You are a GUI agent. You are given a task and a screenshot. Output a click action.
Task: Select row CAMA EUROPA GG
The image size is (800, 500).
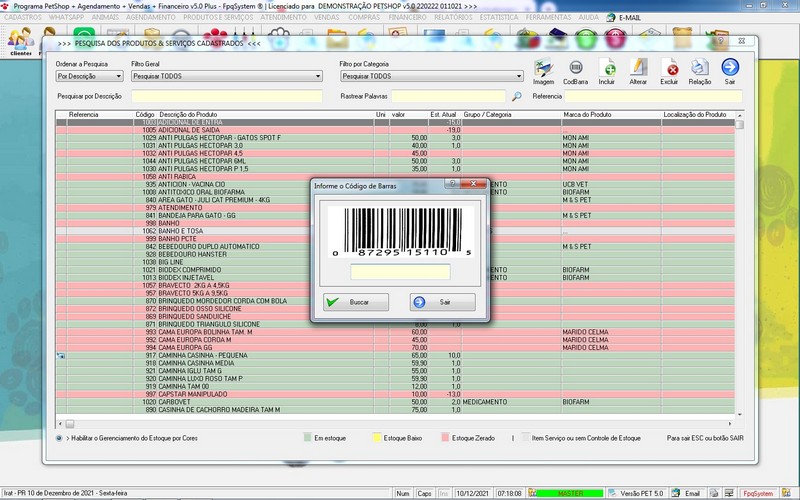click(x=395, y=347)
